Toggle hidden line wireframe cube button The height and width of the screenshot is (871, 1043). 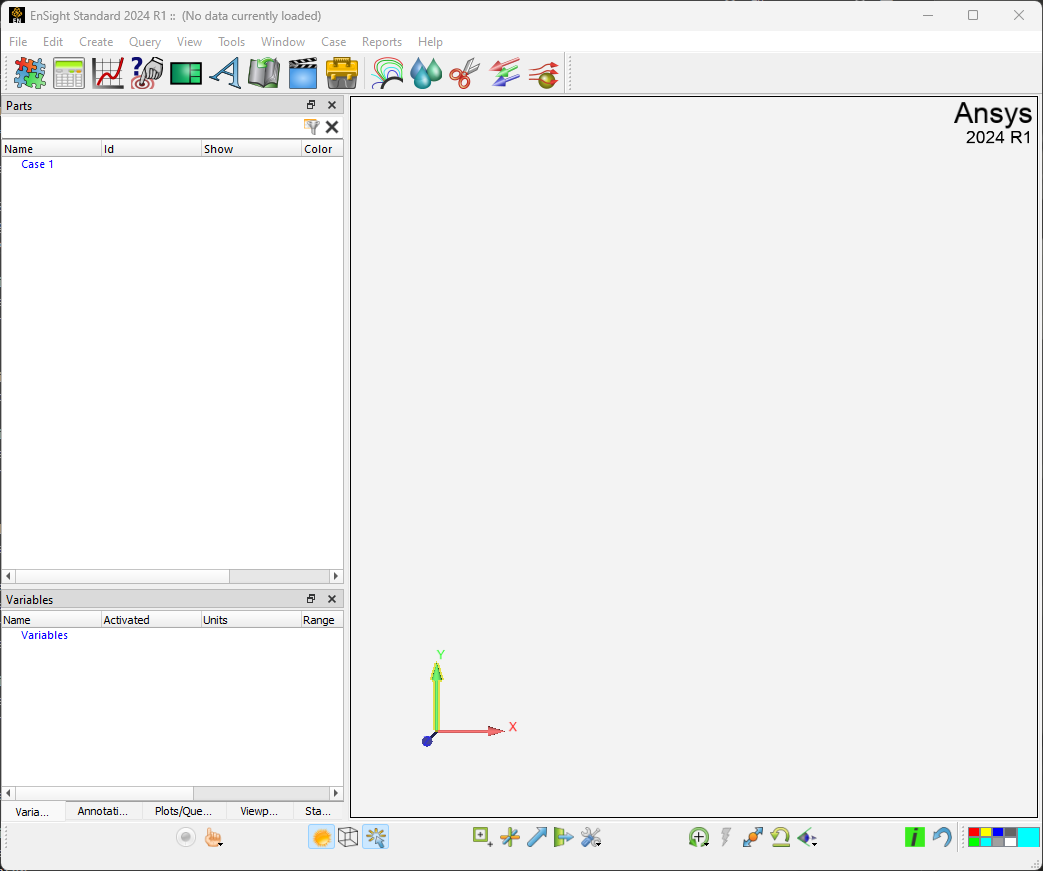[348, 837]
